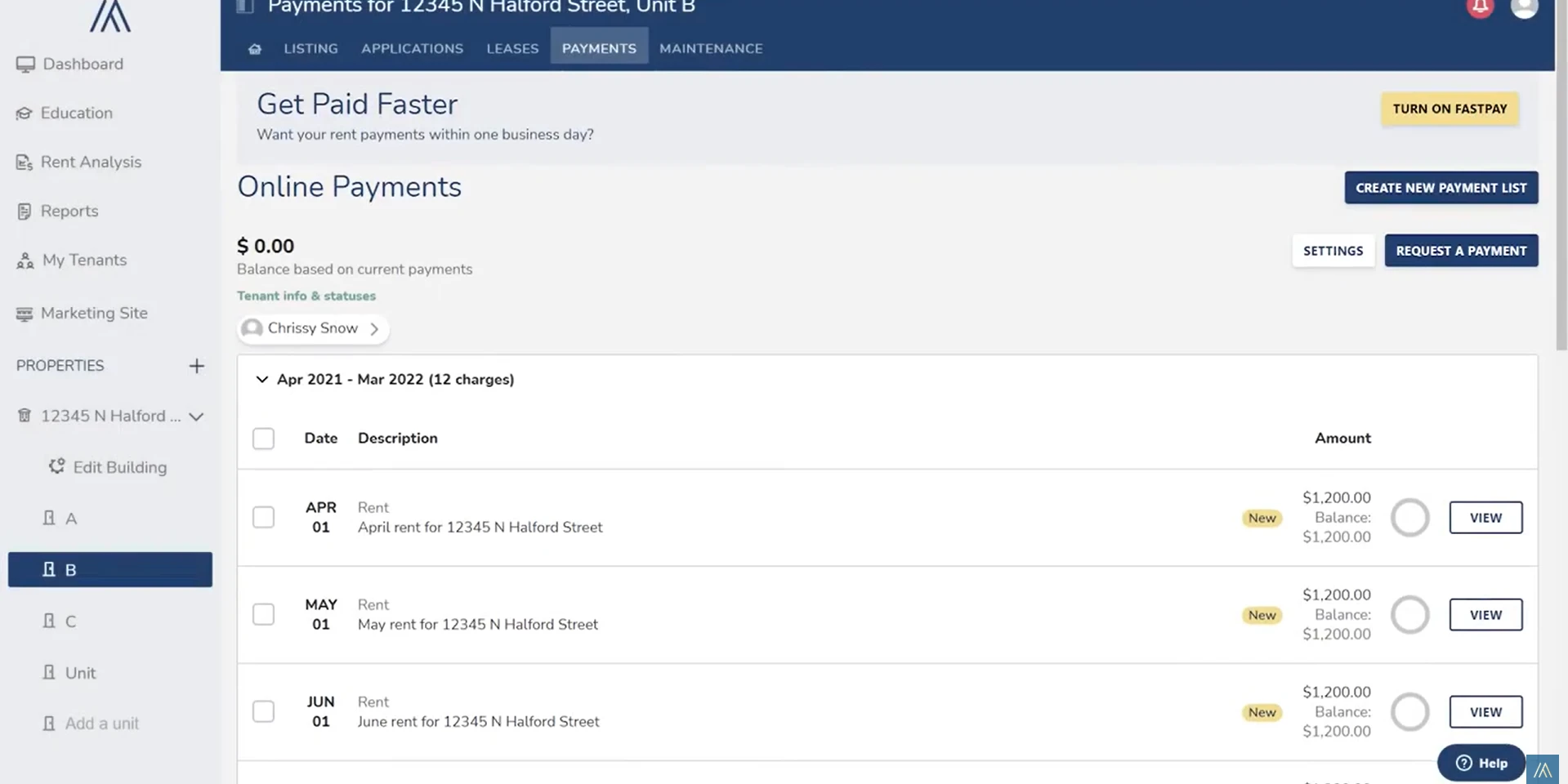Select the May 01 rent row checkbox
The height and width of the screenshot is (784, 1568).
pyautogui.click(x=263, y=614)
